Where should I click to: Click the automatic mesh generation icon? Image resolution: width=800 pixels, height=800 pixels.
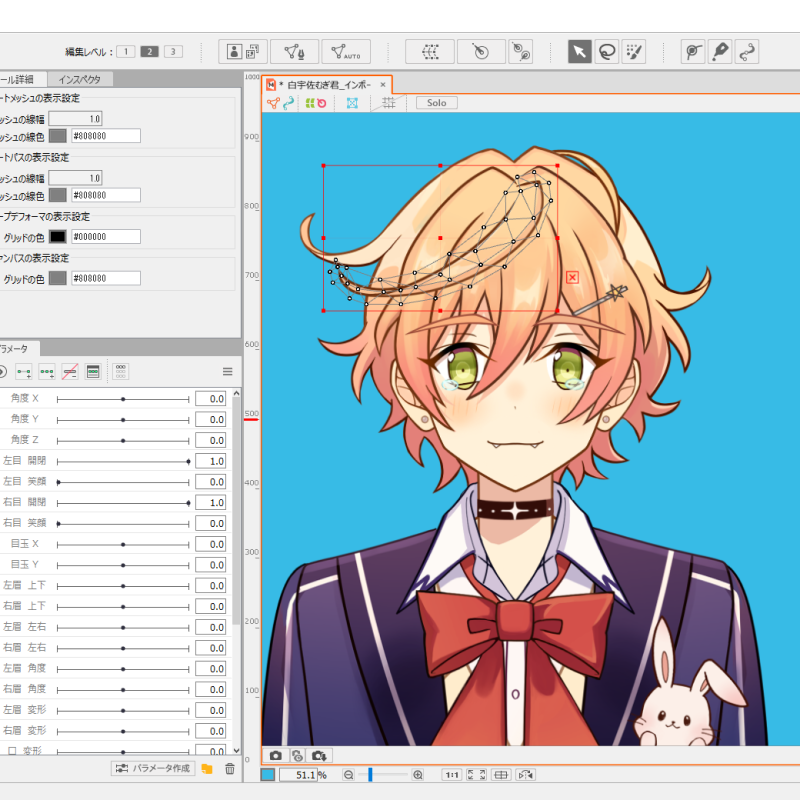pos(346,52)
